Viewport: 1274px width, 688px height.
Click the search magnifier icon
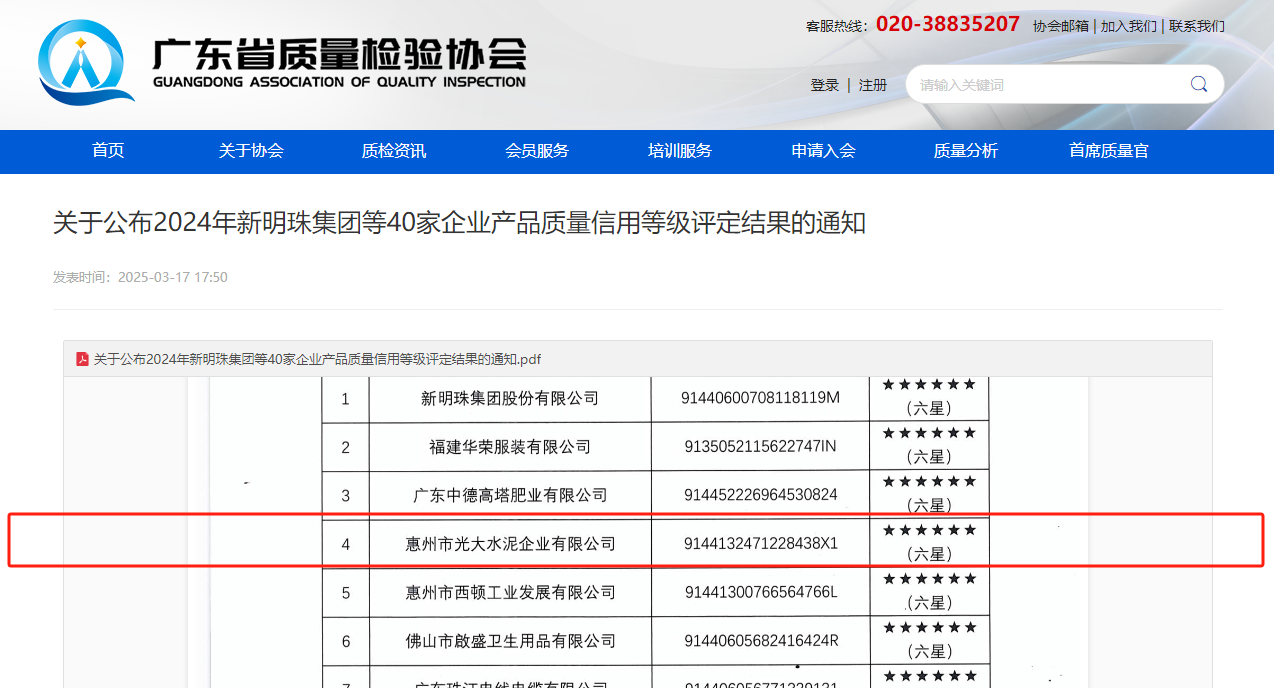(x=1198, y=85)
